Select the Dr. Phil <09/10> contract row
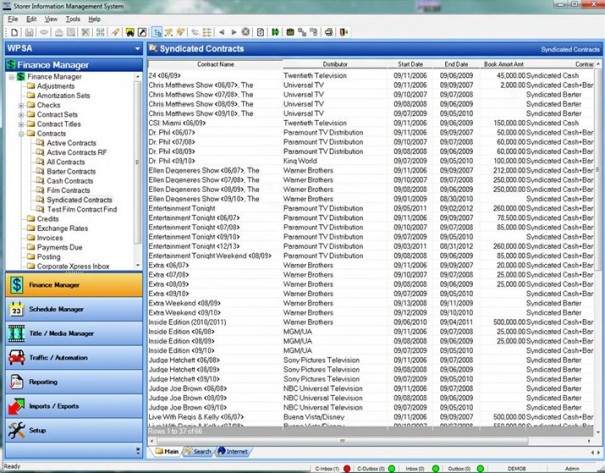Screen dimensions: 605x473 pyautogui.click(x=370, y=161)
